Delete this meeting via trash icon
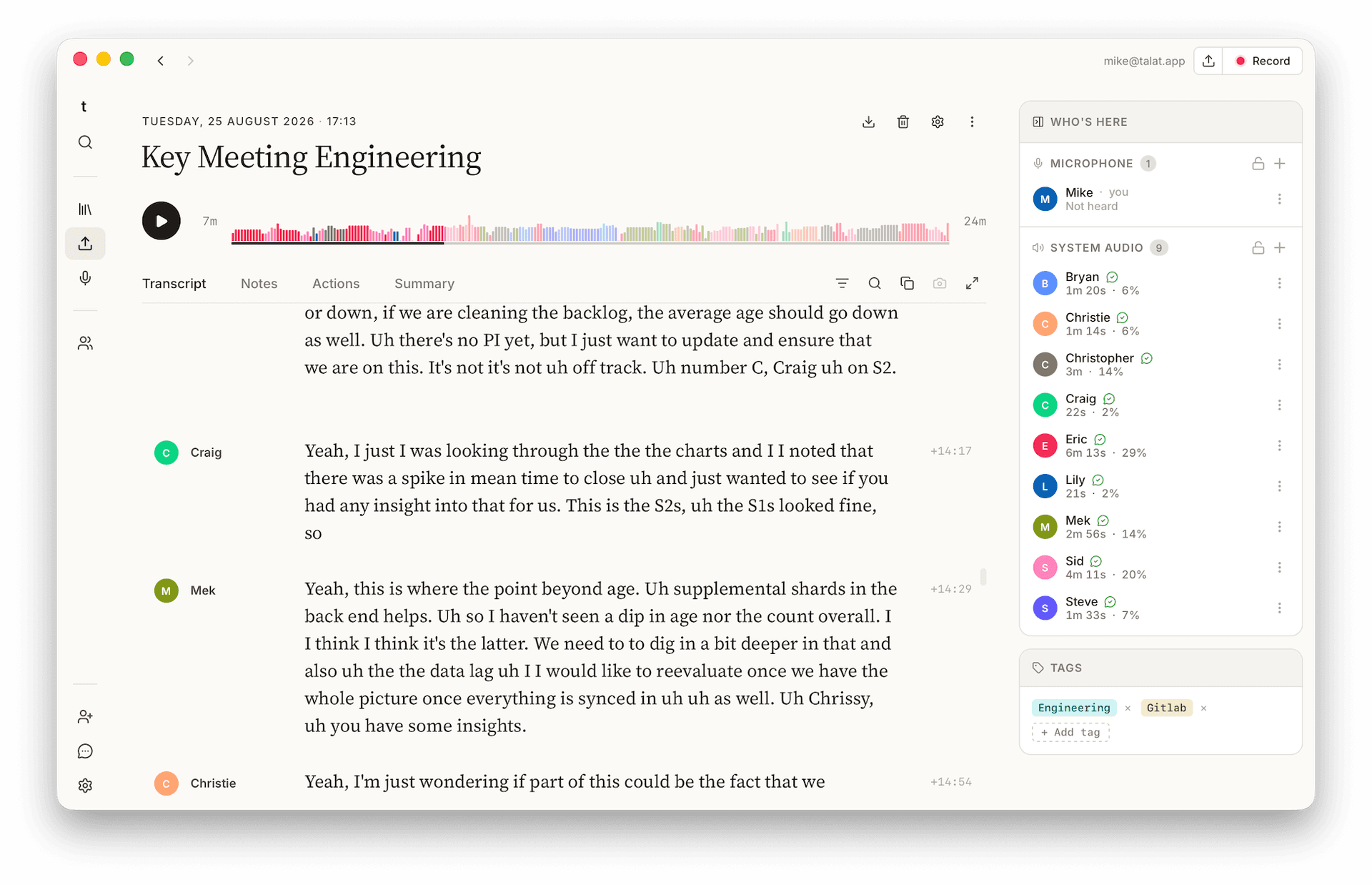This screenshot has width=1372, height=885. point(903,122)
